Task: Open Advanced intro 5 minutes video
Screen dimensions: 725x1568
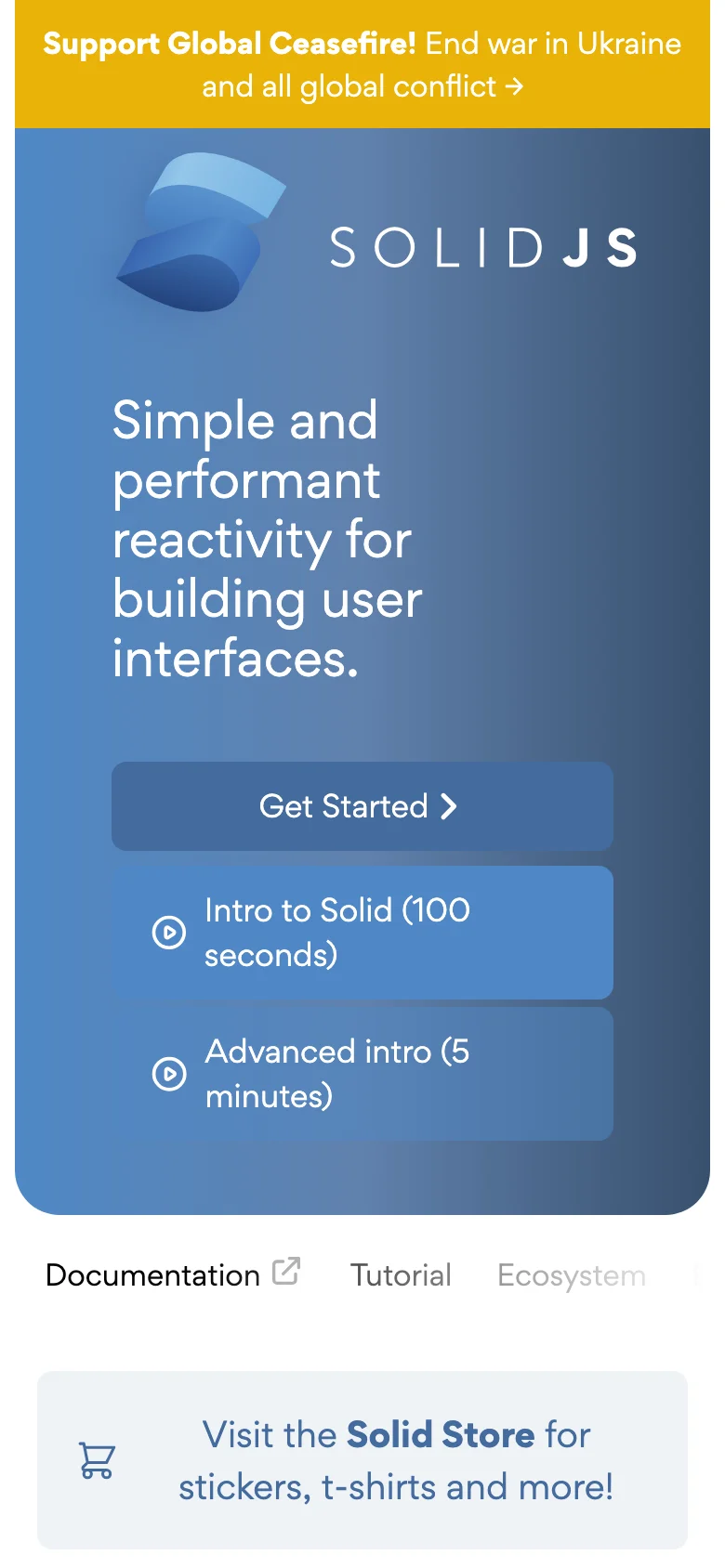Action: 362,1074
